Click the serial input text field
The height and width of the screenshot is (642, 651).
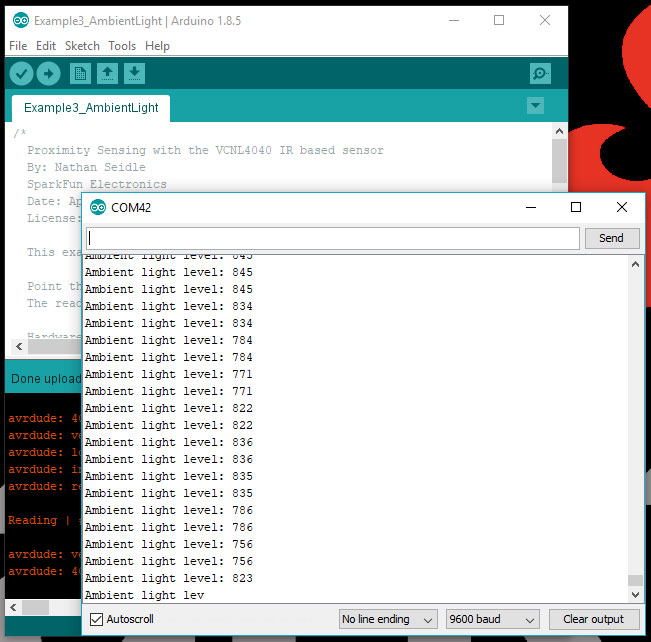click(x=333, y=238)
